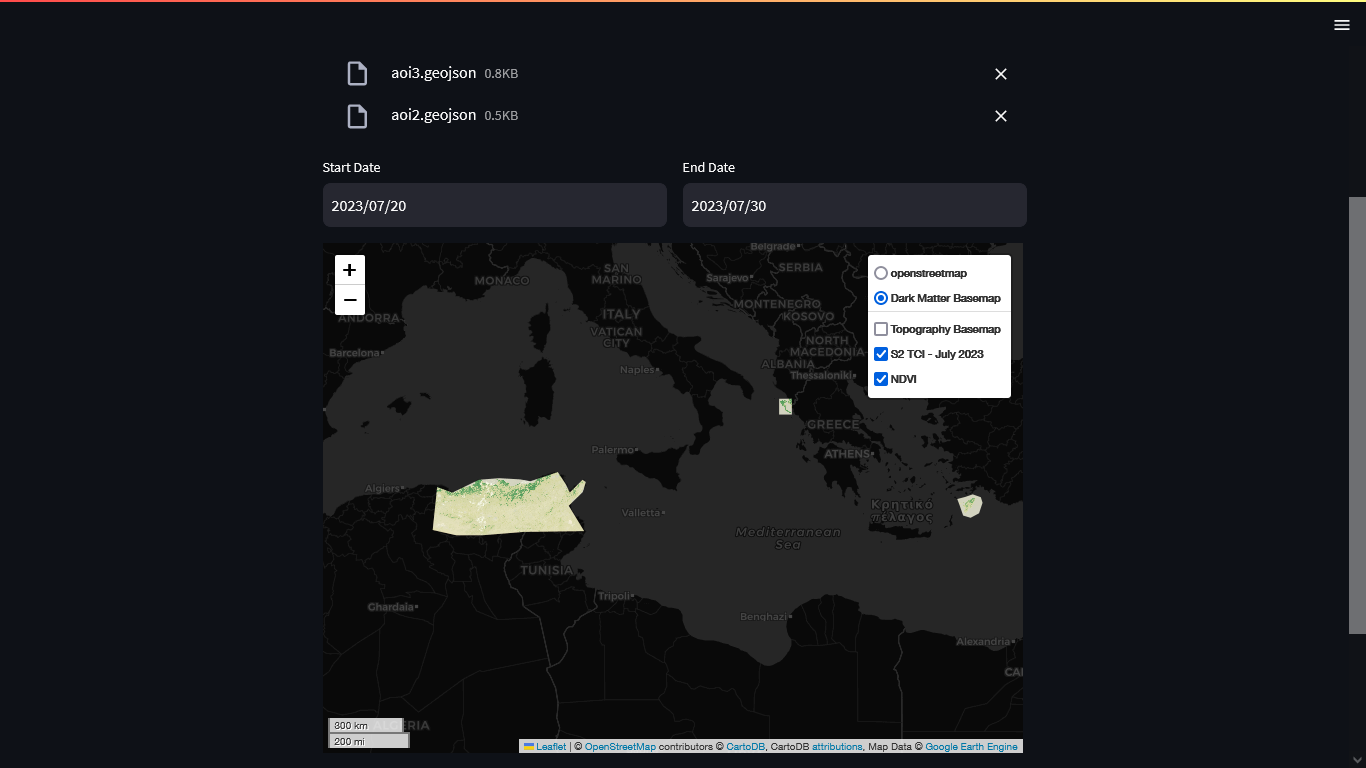Open the OpenStreetMap contributors link
The image size is (1366, 768).
(620, 747)
